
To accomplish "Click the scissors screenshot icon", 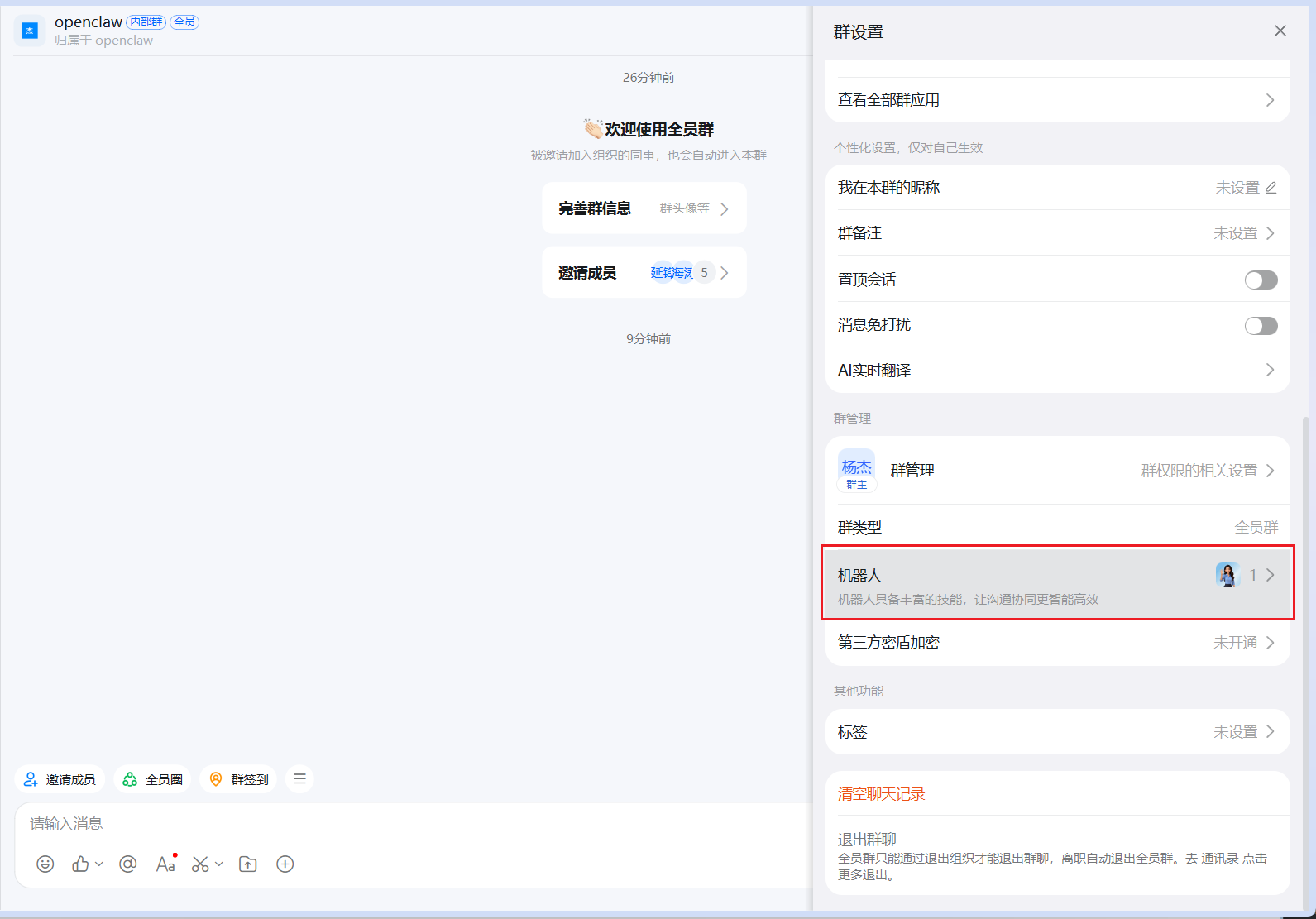I will (x=200, y=864).
